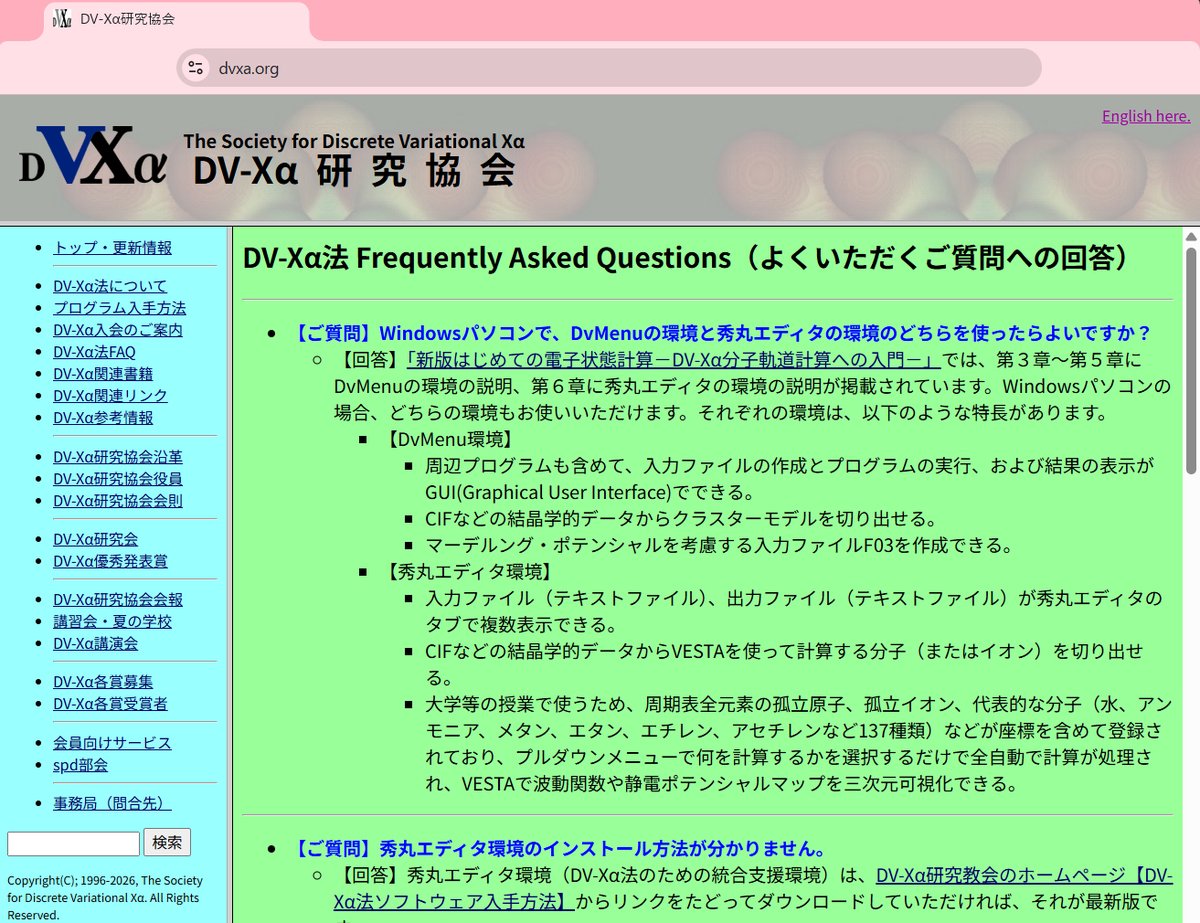Click the scrollbar up arrow

coord(1190,235)
